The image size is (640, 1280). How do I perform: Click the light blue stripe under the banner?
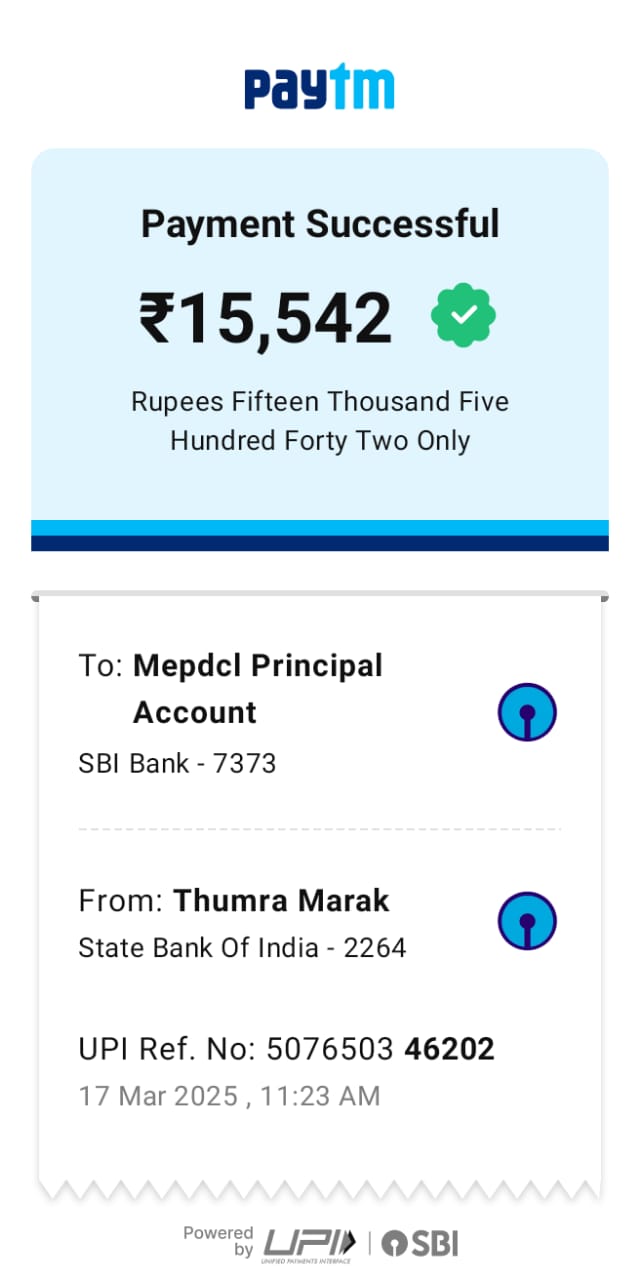[x=320, y=527]
